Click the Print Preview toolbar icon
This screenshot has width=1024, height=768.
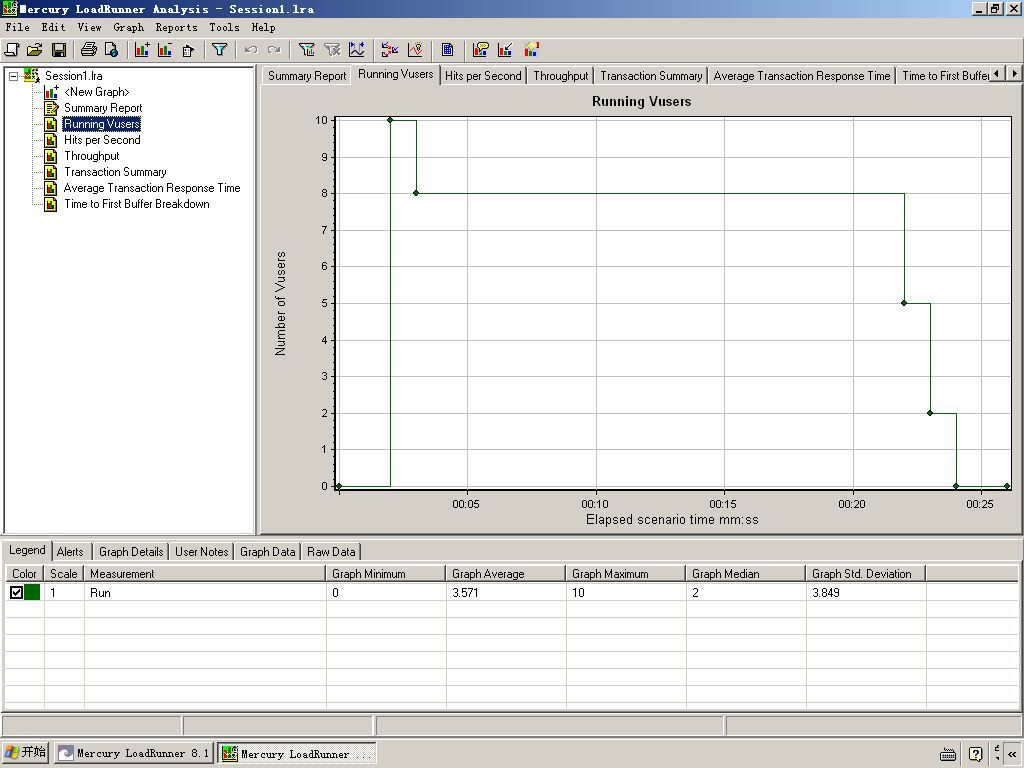pos(111,50)
